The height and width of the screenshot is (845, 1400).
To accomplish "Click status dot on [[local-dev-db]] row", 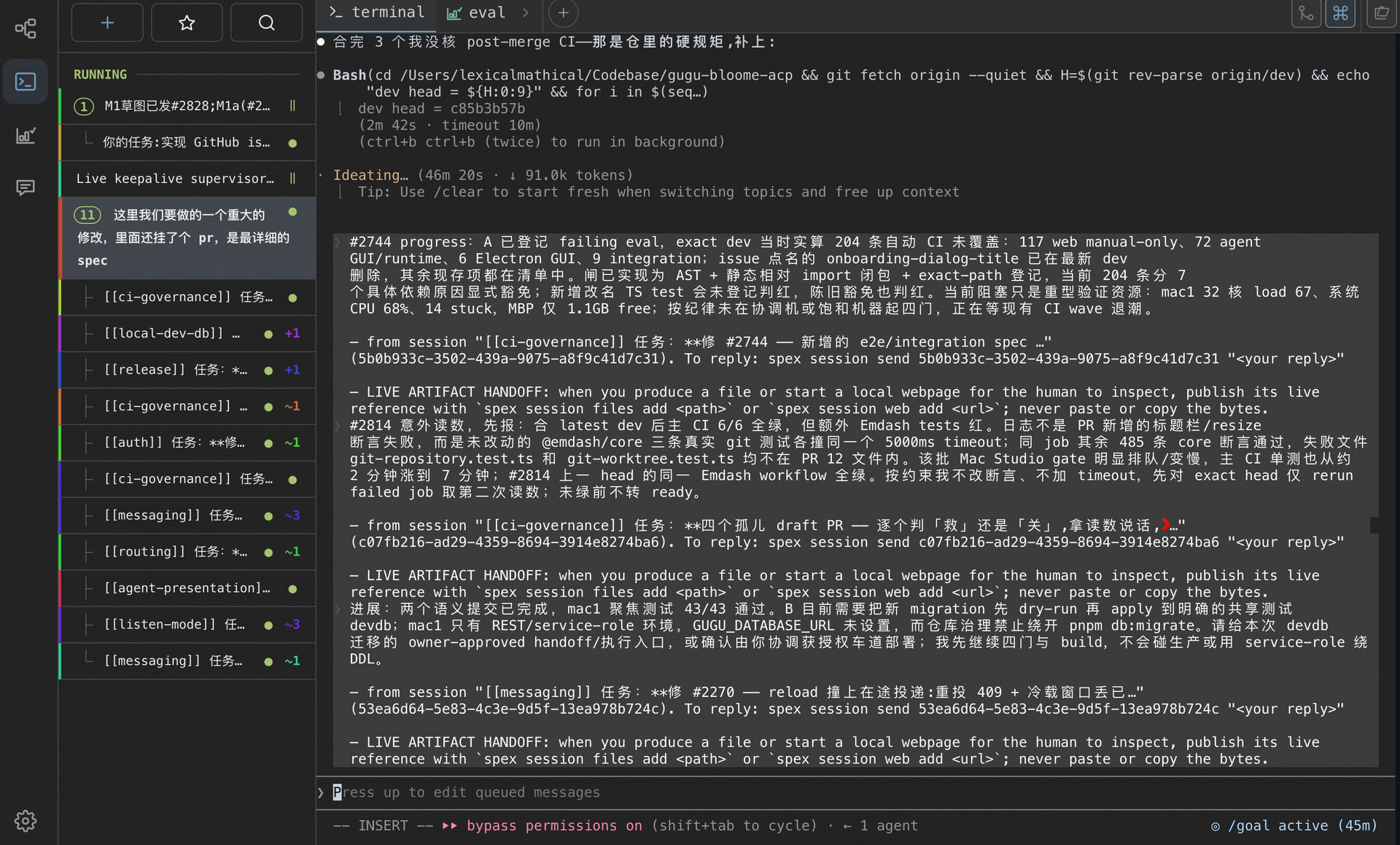I will coord(268,334).
